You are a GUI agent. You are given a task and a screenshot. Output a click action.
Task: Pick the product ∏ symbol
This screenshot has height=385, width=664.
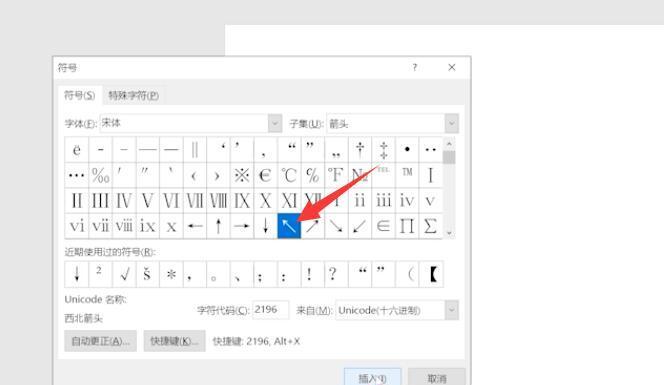[407, 226]
